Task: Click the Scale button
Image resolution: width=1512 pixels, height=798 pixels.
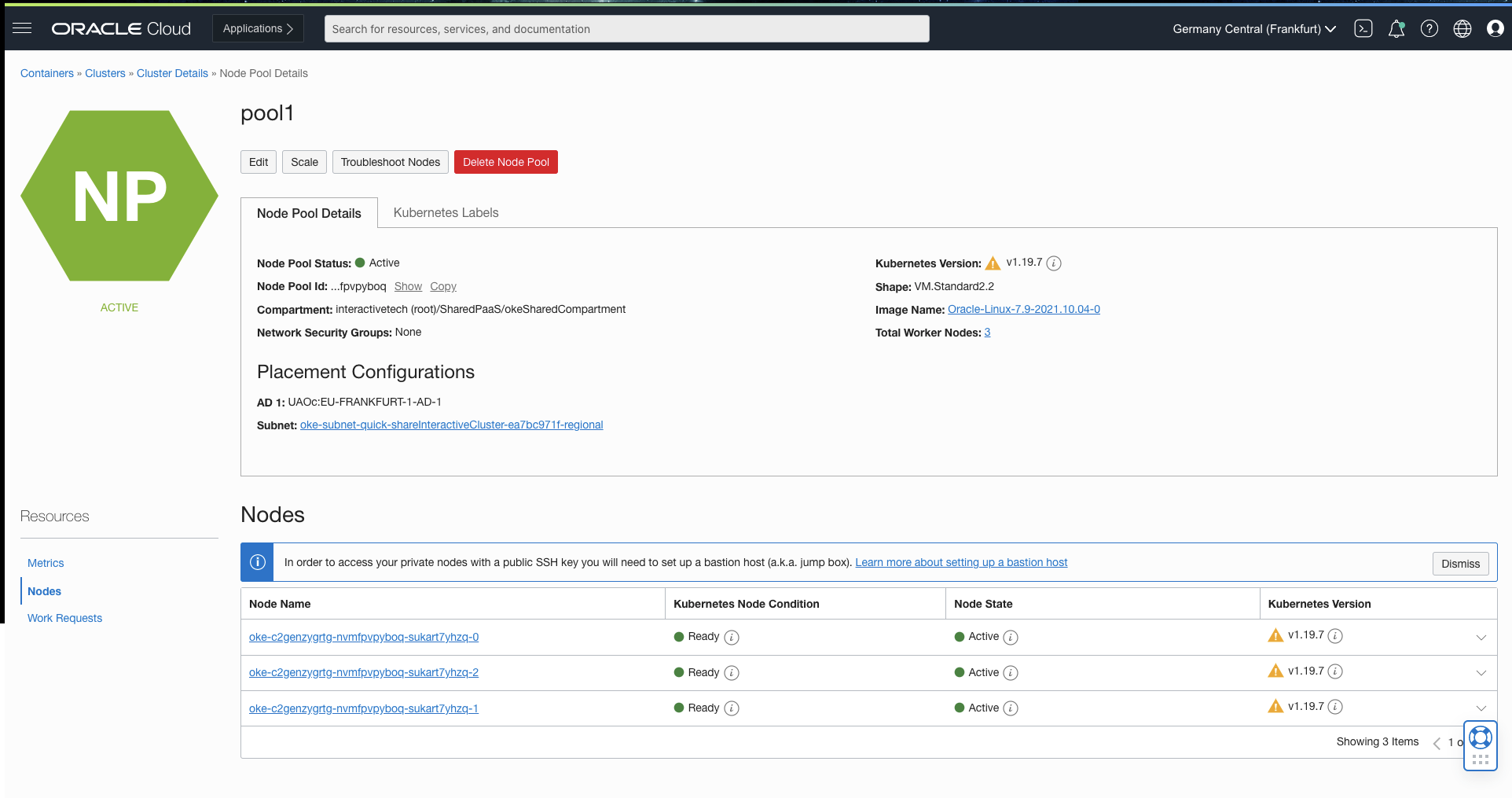Action: click(x=304, y=162)
